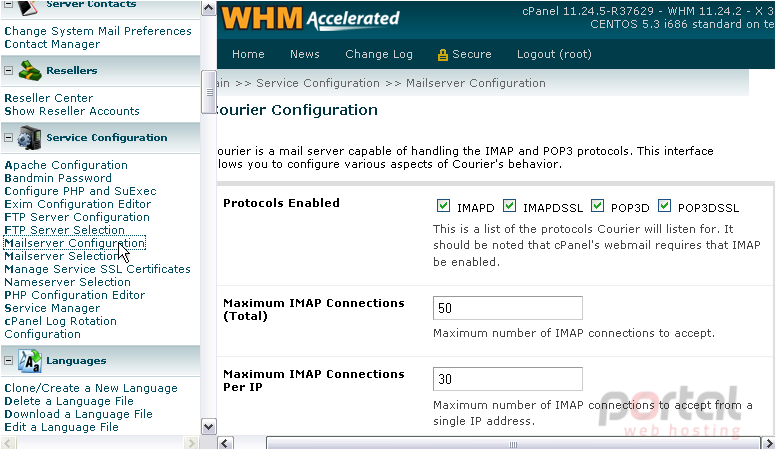Open Configure PHP and SuExec
Viewport: 776px width, 450px height.
click(x=80, y=191)
